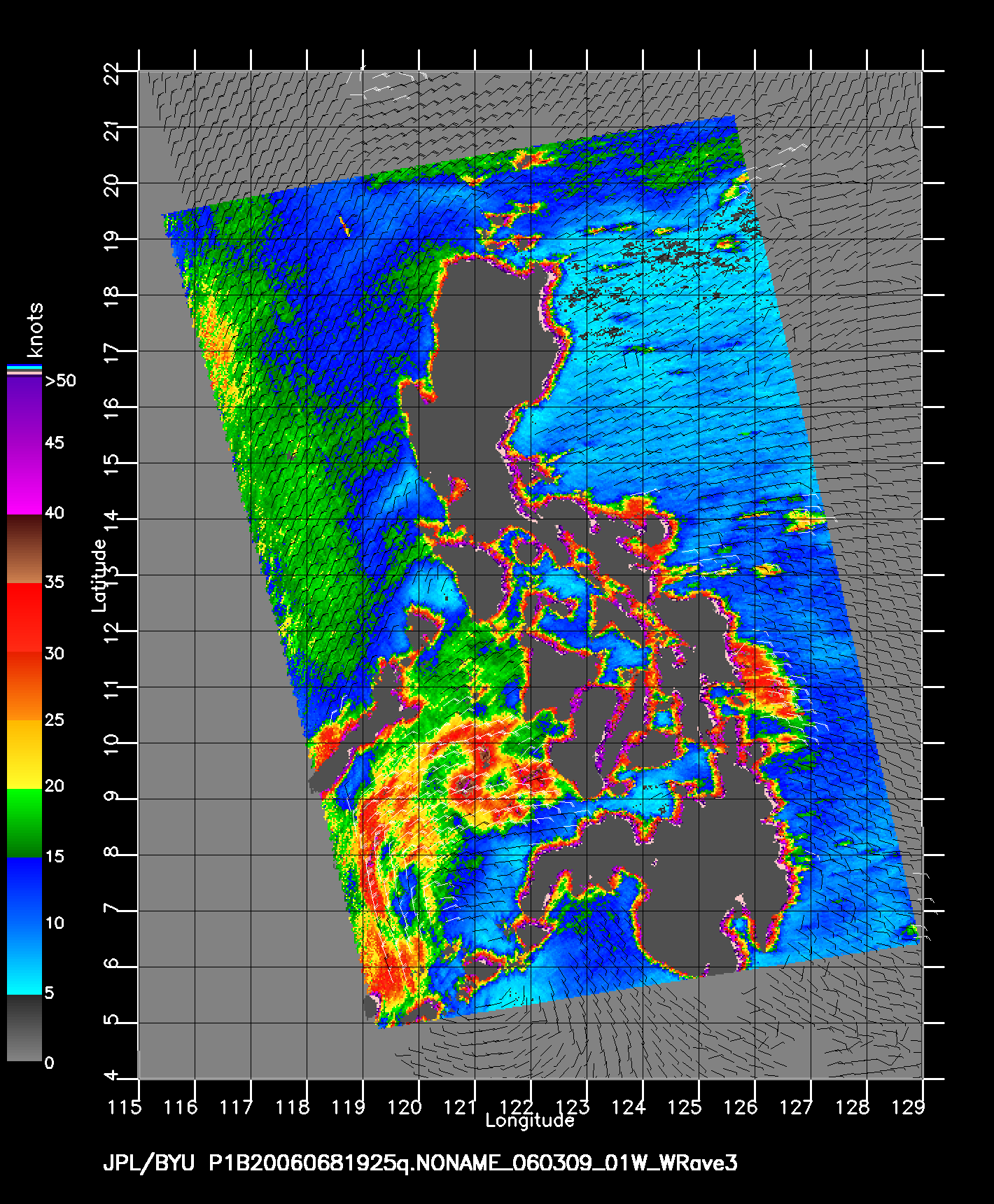Click the '0' colorbar label
The height and width of the screenshot is (1204, 994).
tap(49, 1063)
